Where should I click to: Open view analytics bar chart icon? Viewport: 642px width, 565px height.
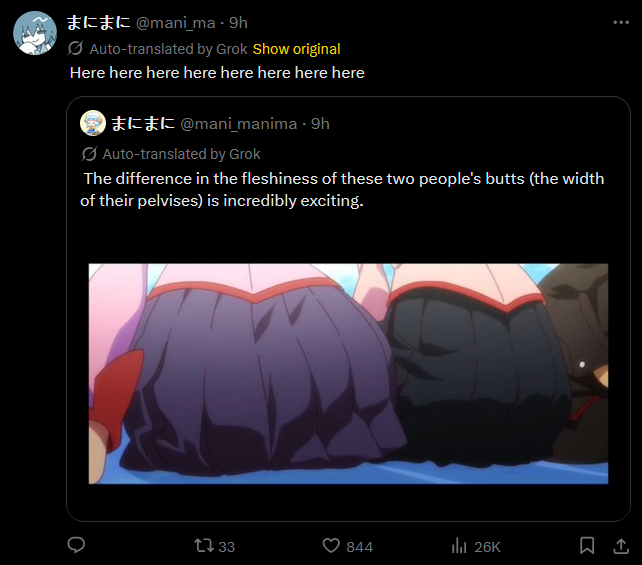point(459,546)
